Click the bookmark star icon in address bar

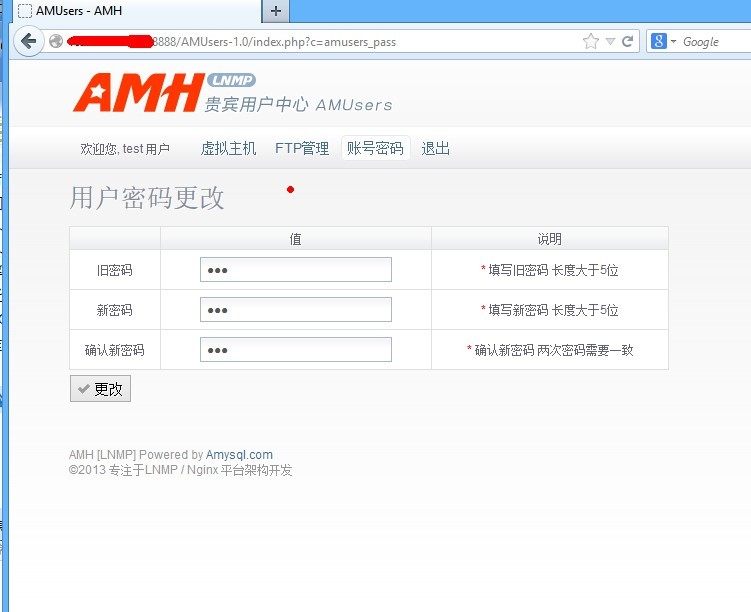(591, 41)
